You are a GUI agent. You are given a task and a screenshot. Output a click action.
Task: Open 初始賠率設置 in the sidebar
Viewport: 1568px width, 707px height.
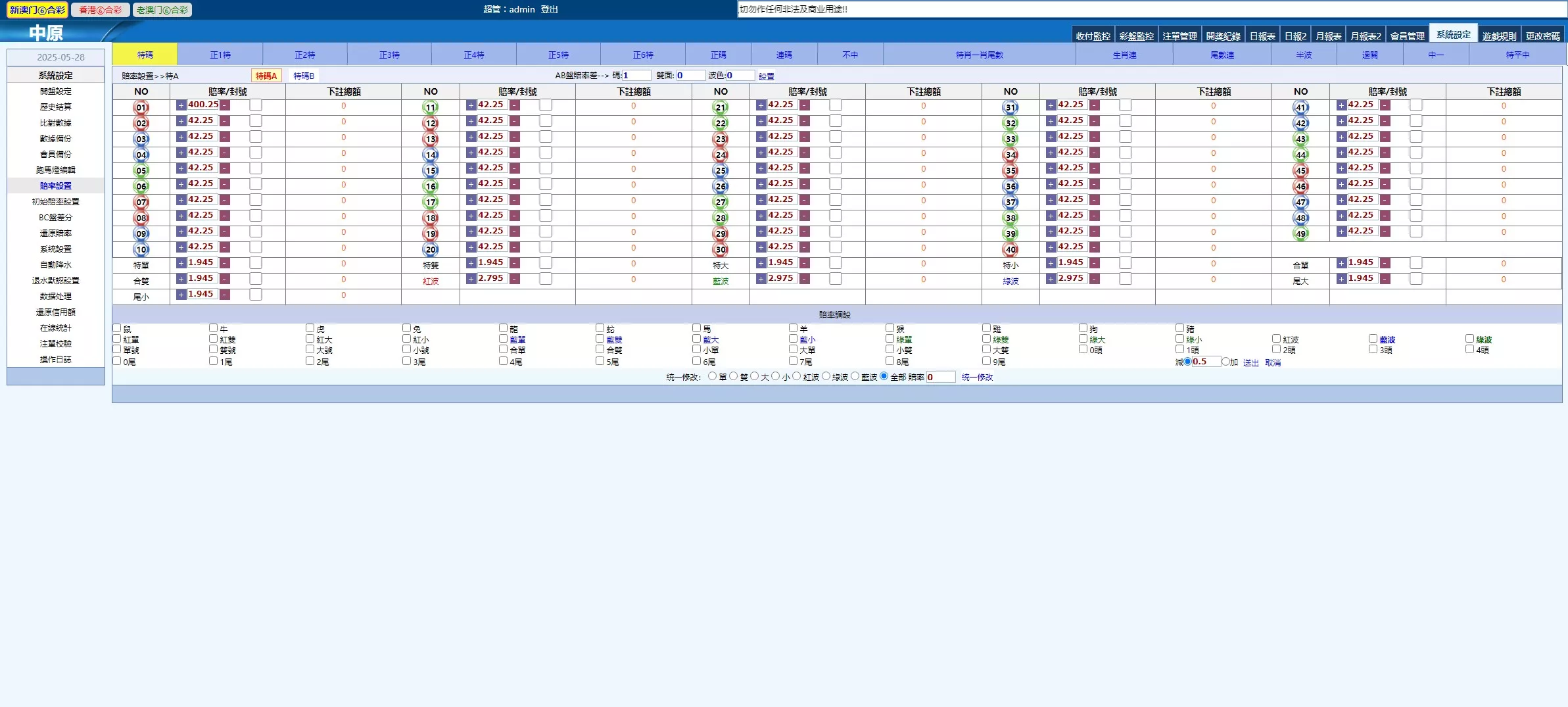56,202
